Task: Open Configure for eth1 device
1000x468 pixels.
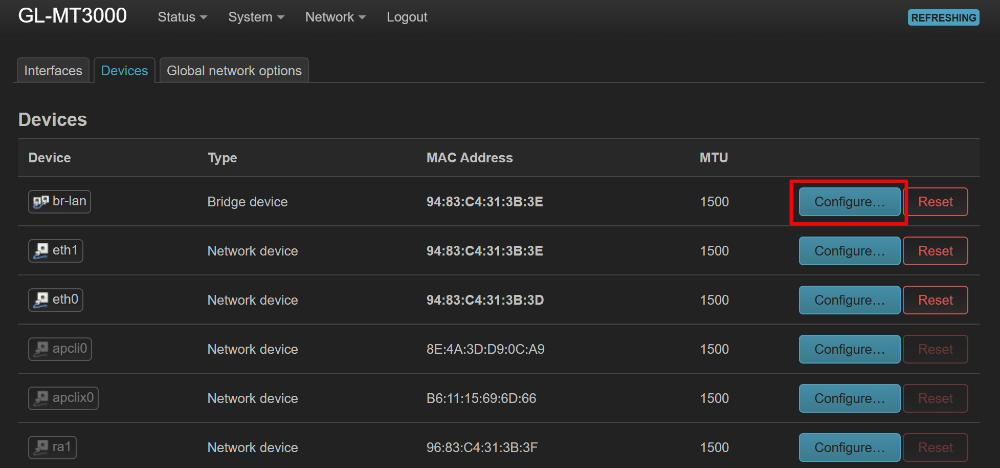Action: pyautogui.click(x=849, y=251)
